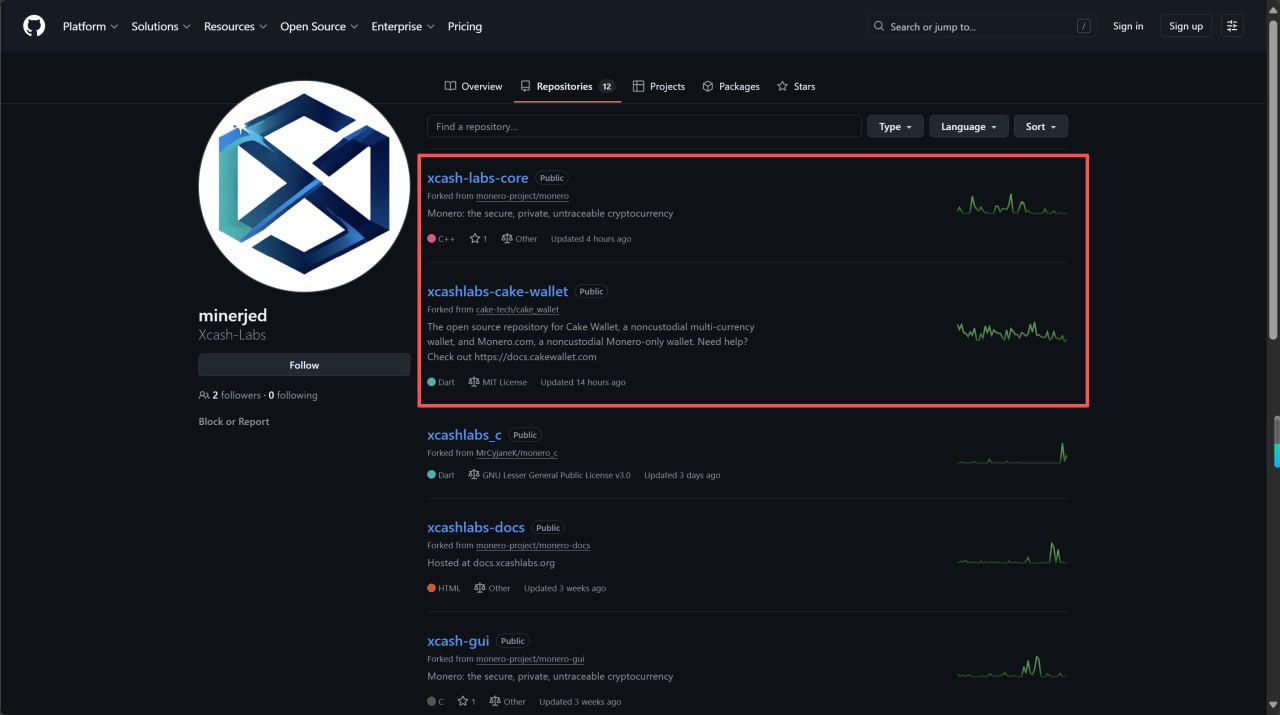Click the C++ language color dot
This screenshot has height=715, width=1280.
point(432,239)
